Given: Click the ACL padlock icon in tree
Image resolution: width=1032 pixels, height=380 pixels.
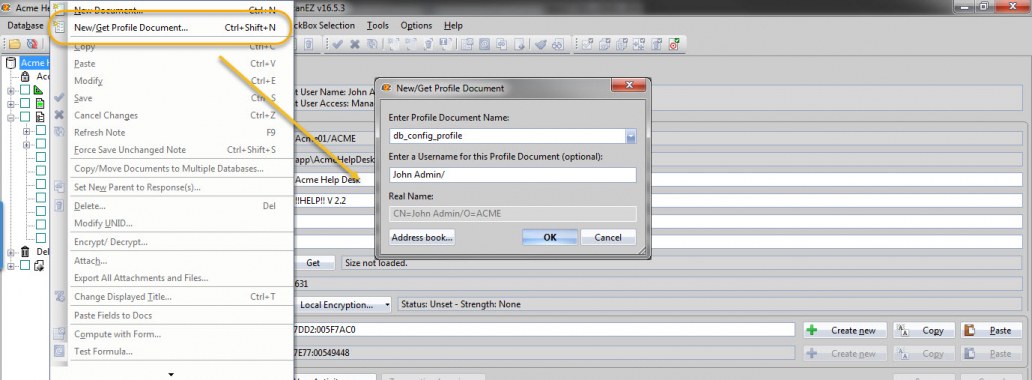Looking at the screenshot, I should click(25, 76).
